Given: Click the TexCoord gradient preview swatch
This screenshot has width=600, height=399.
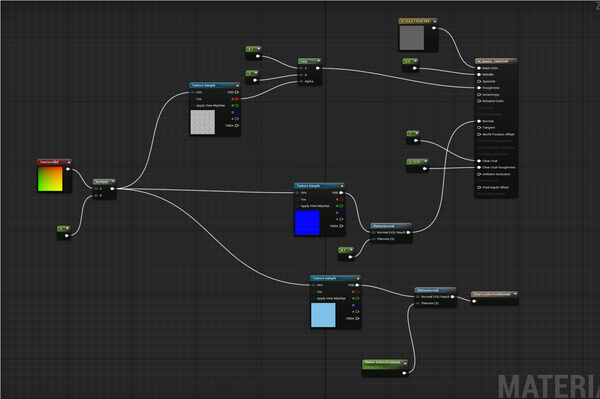Looking at the screenshot, I should click(x=50, y=179).
